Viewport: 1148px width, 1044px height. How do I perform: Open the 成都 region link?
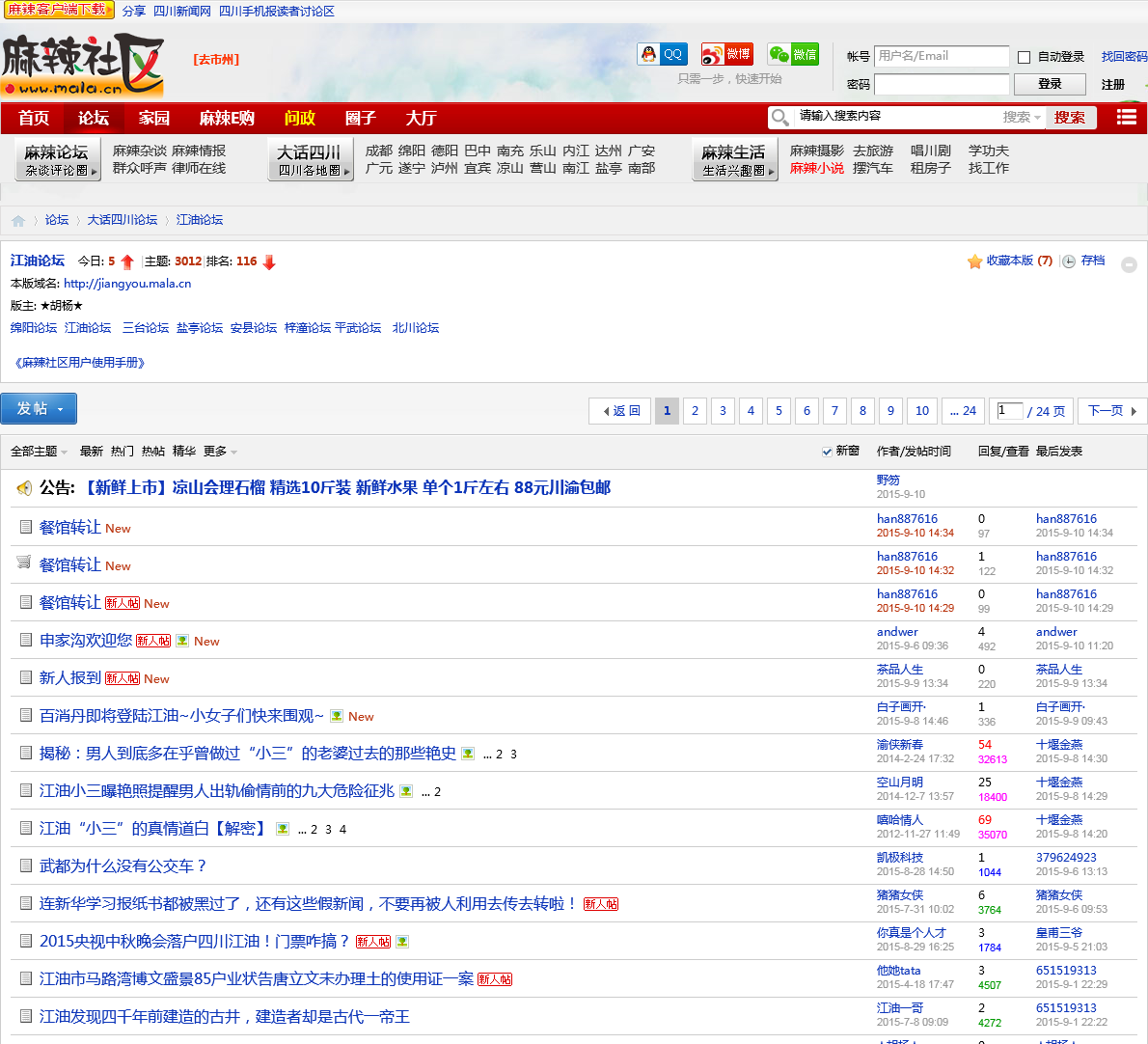[x=378, y=151]
